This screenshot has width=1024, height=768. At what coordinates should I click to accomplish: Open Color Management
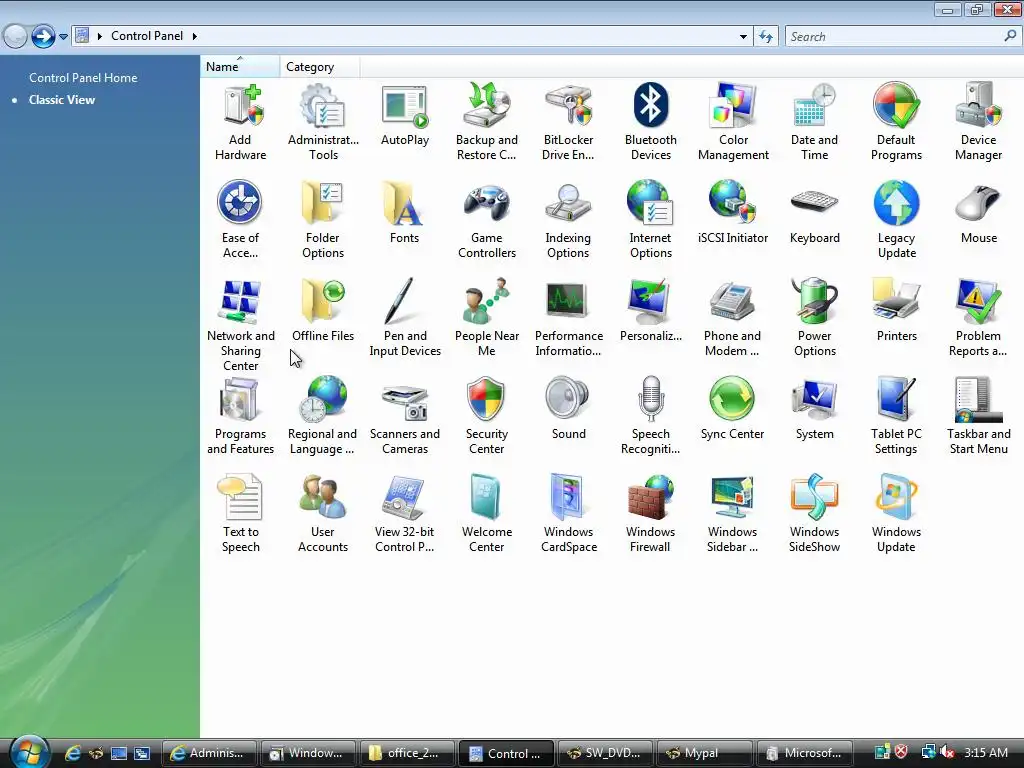pos(733,122)
